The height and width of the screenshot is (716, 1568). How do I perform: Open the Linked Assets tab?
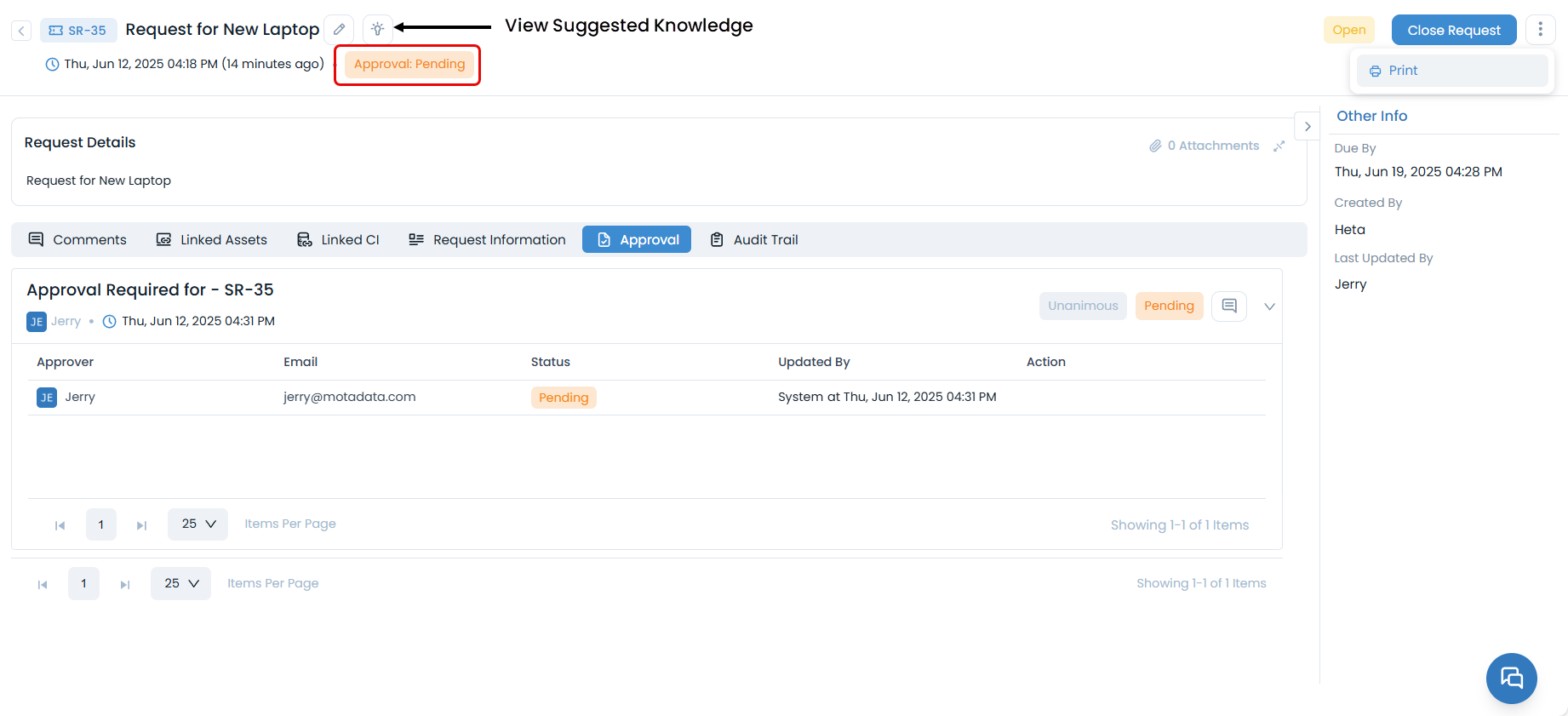tap(211, 240)
